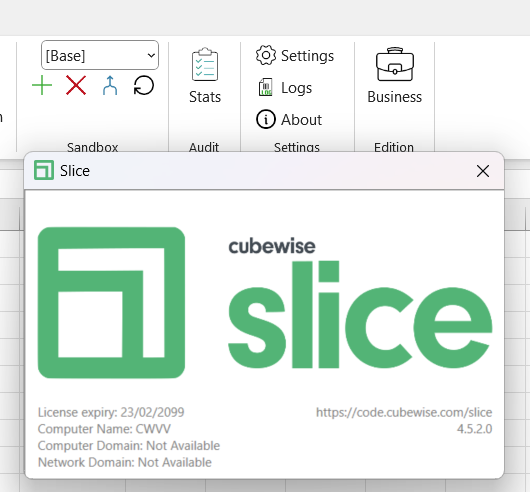Click the cubewise wordmark text

[x=272, y=245]
